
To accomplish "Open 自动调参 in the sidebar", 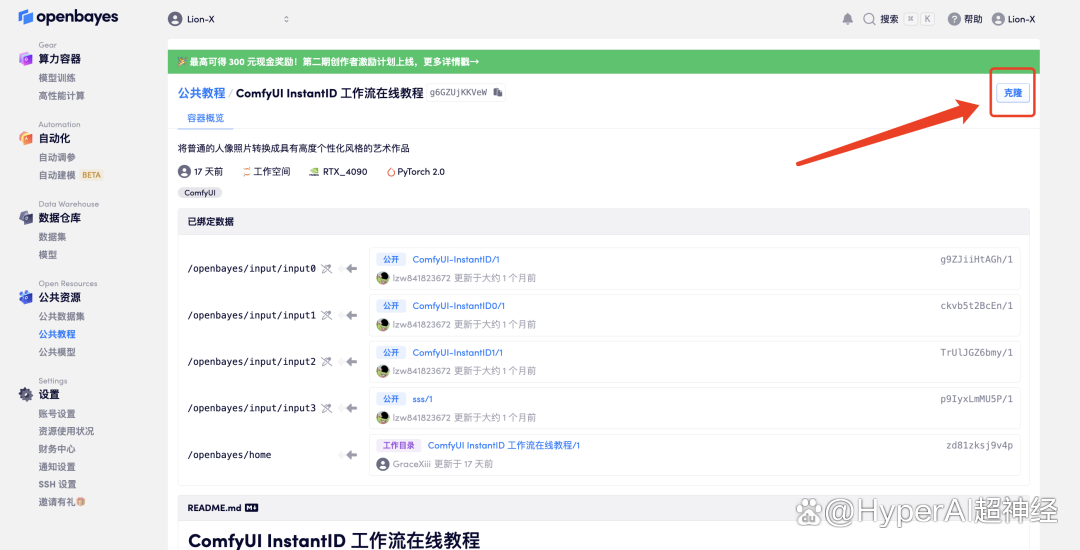I will [x=57, y=157].
